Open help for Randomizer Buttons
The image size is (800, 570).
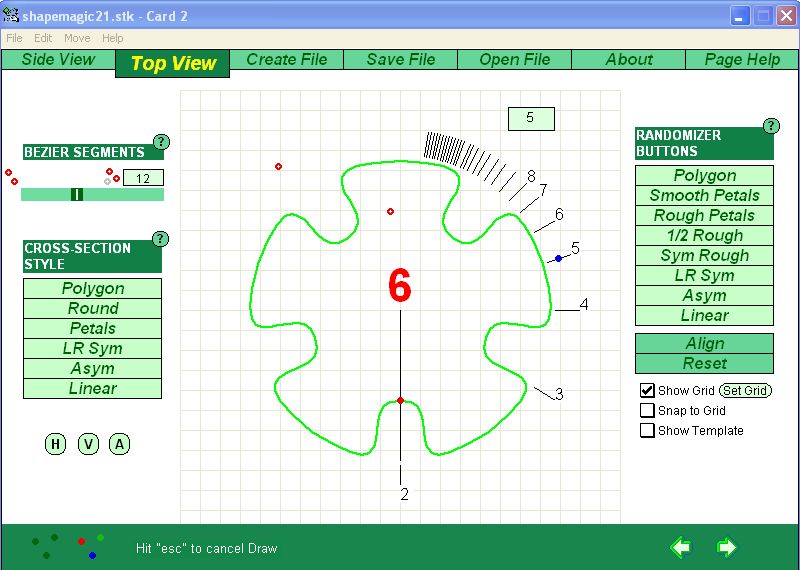point(771,126)
